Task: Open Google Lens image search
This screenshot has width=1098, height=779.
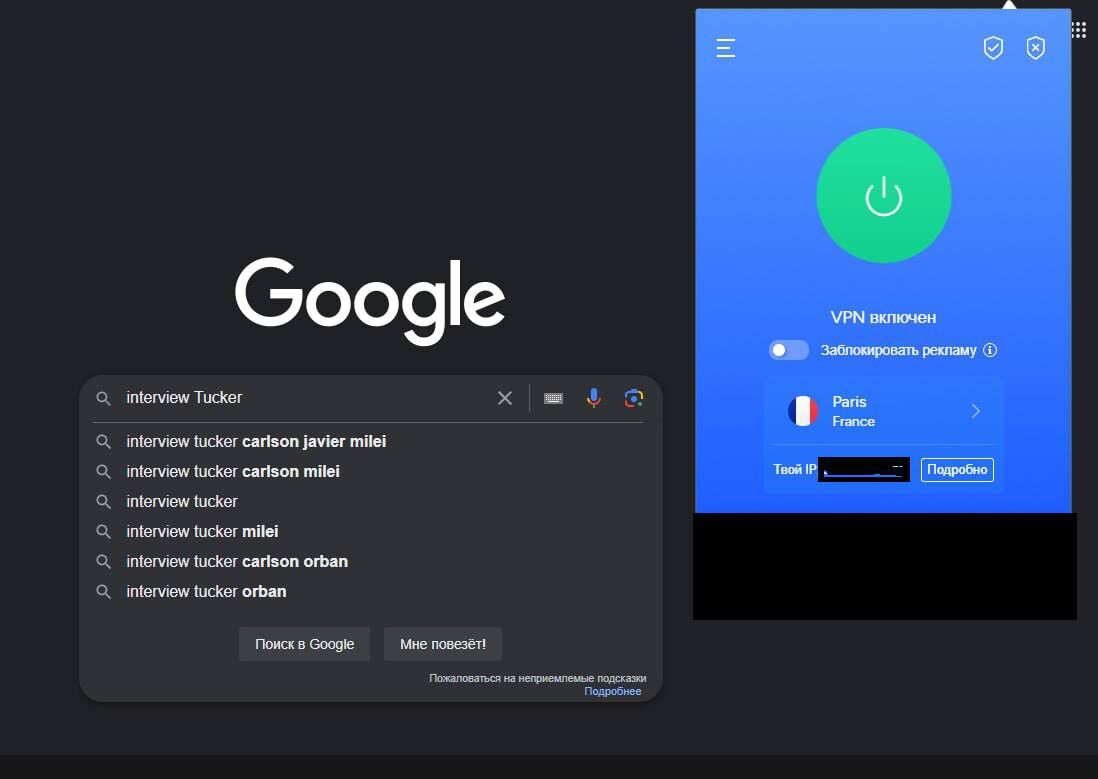Action: [x=633, y=398]
